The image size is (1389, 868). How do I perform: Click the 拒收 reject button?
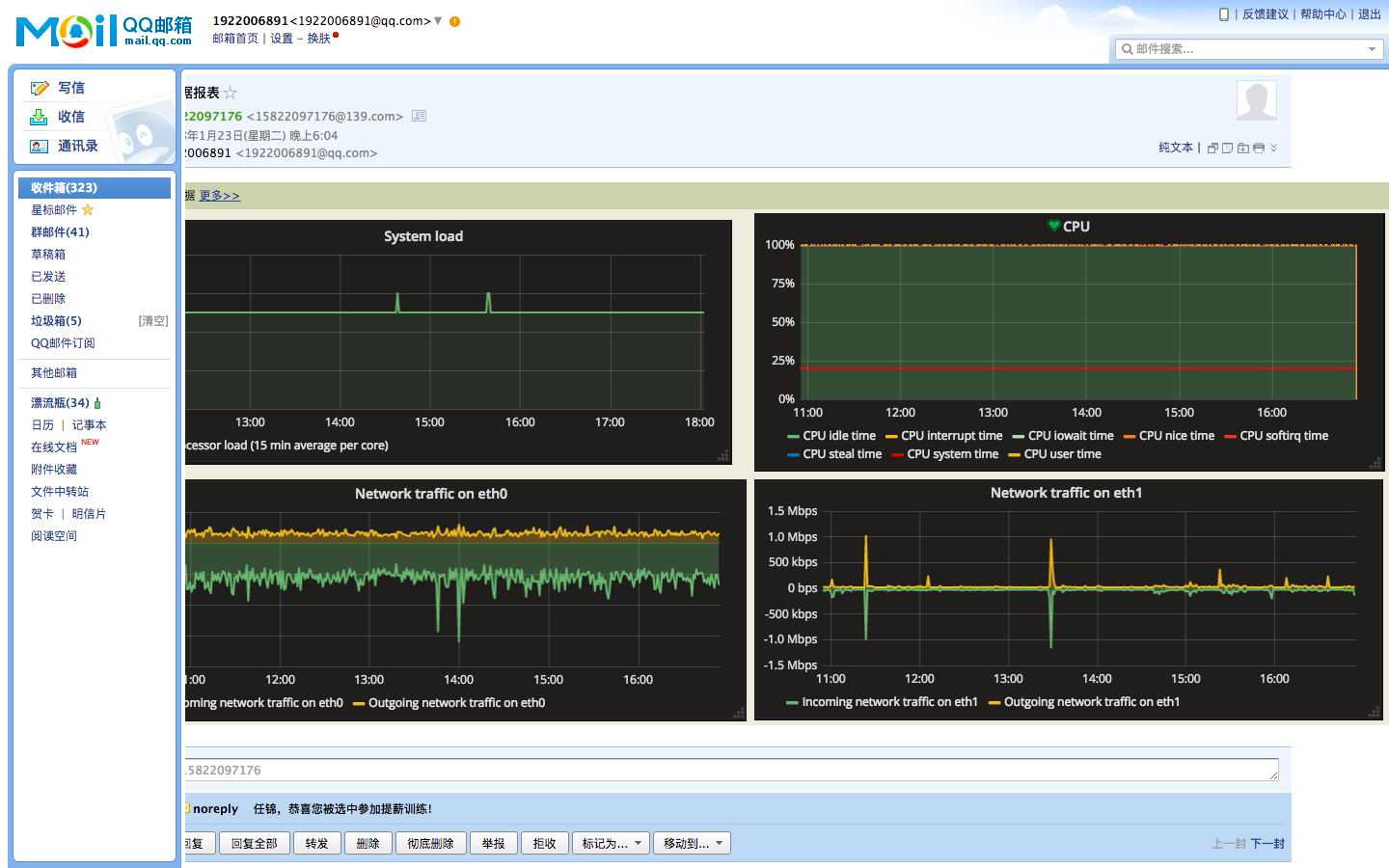tap(545, 843)
